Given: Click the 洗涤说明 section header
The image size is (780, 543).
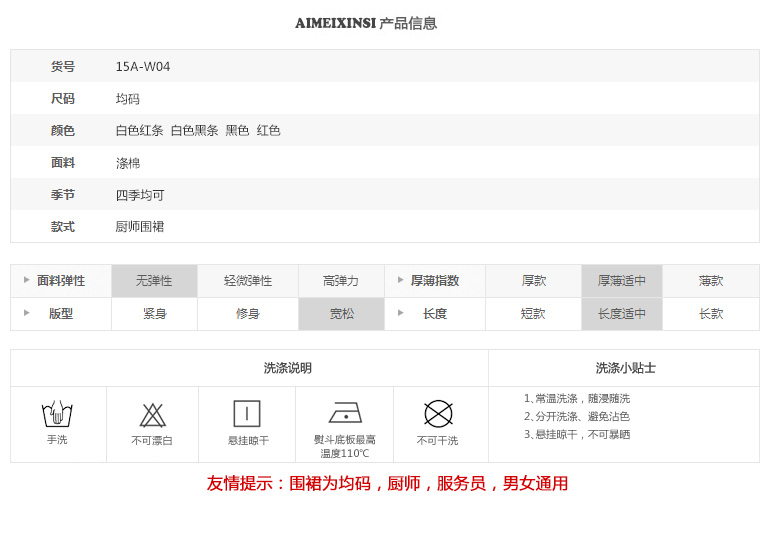Looking at the screenshot, I should coord(288,368).
